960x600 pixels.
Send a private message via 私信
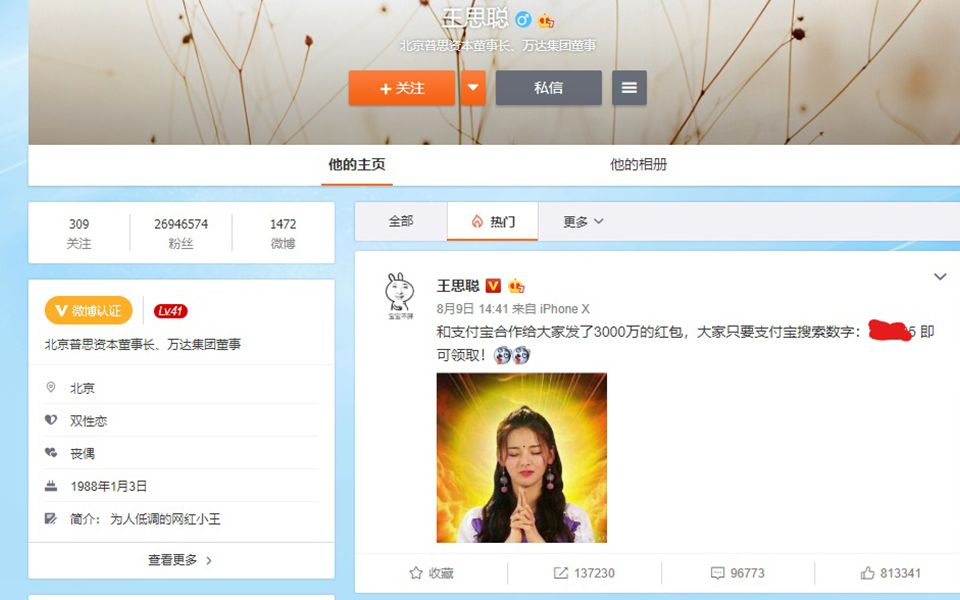click(x=549, y=88)
